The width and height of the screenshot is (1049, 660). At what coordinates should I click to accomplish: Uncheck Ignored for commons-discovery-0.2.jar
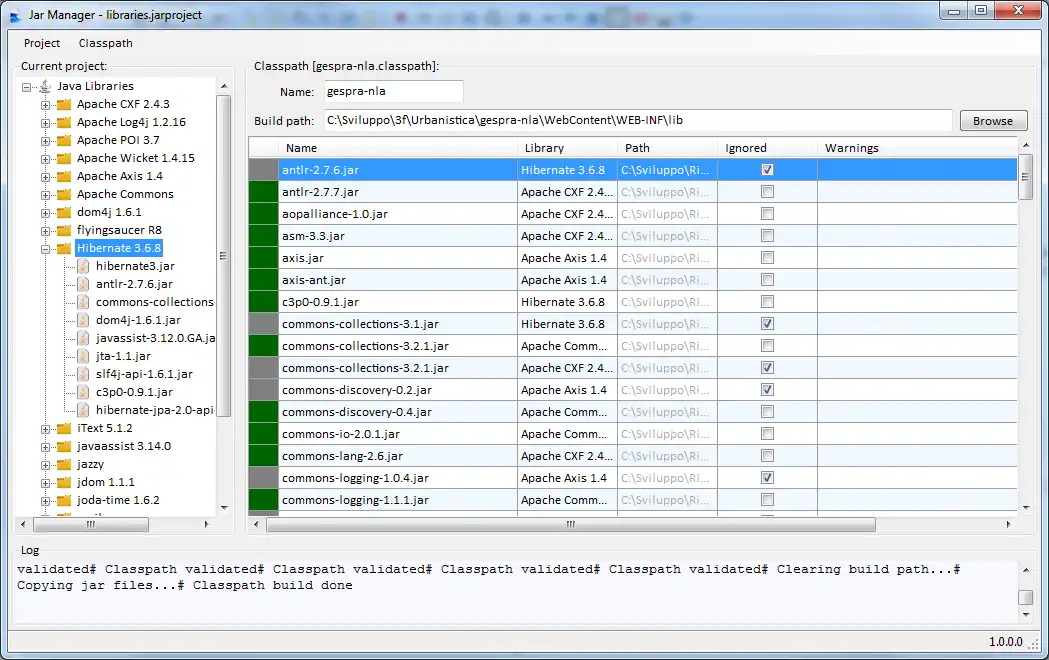pyautogui.click(x=767, y=390)
